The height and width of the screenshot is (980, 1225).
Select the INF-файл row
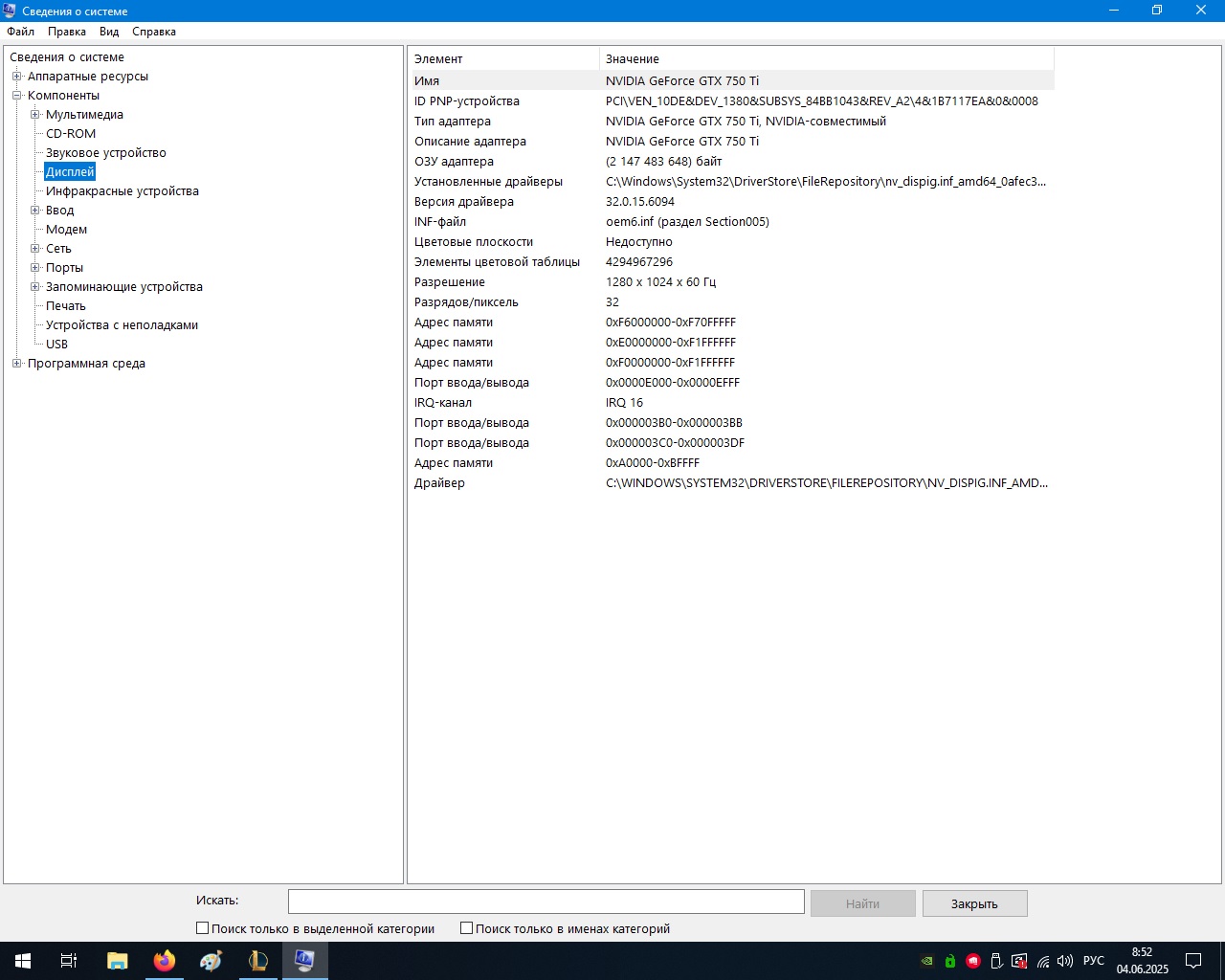pos(733,222)
